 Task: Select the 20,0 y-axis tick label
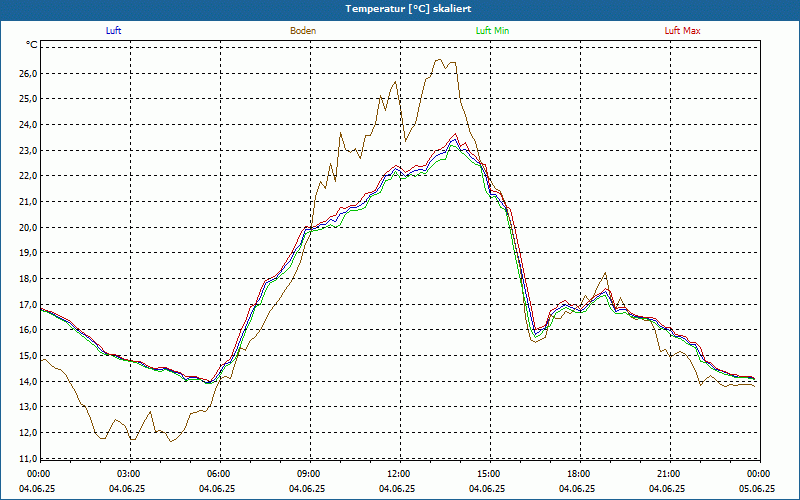(26, 227)
